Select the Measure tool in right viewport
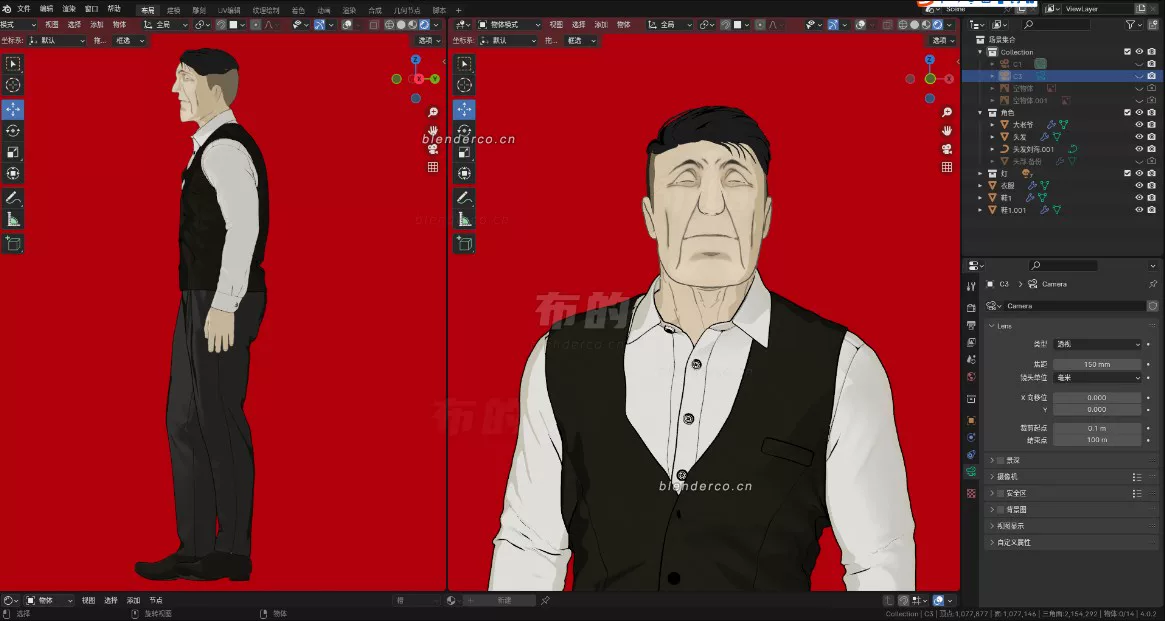 coord(464,219)
